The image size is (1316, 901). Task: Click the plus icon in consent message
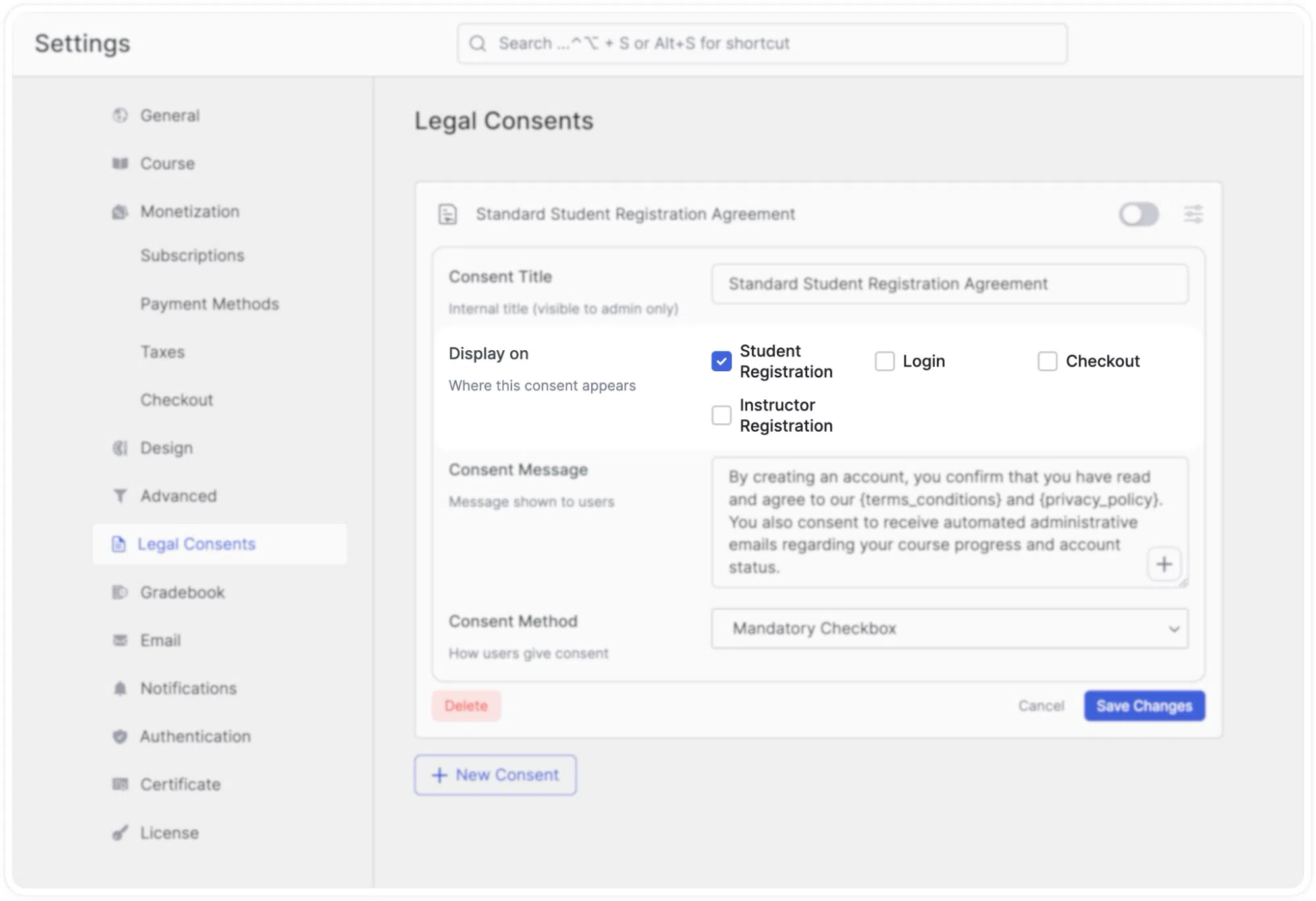1164,564
